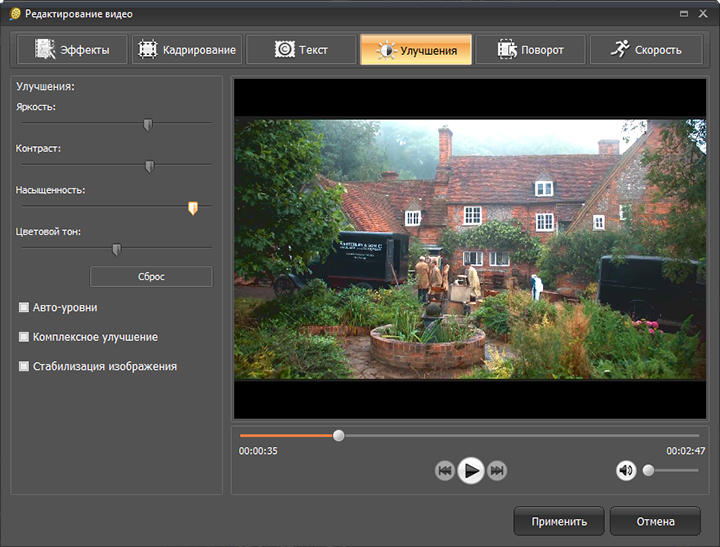
Task: Enable Комплексное улучшение checkbox
Action: 24,337
